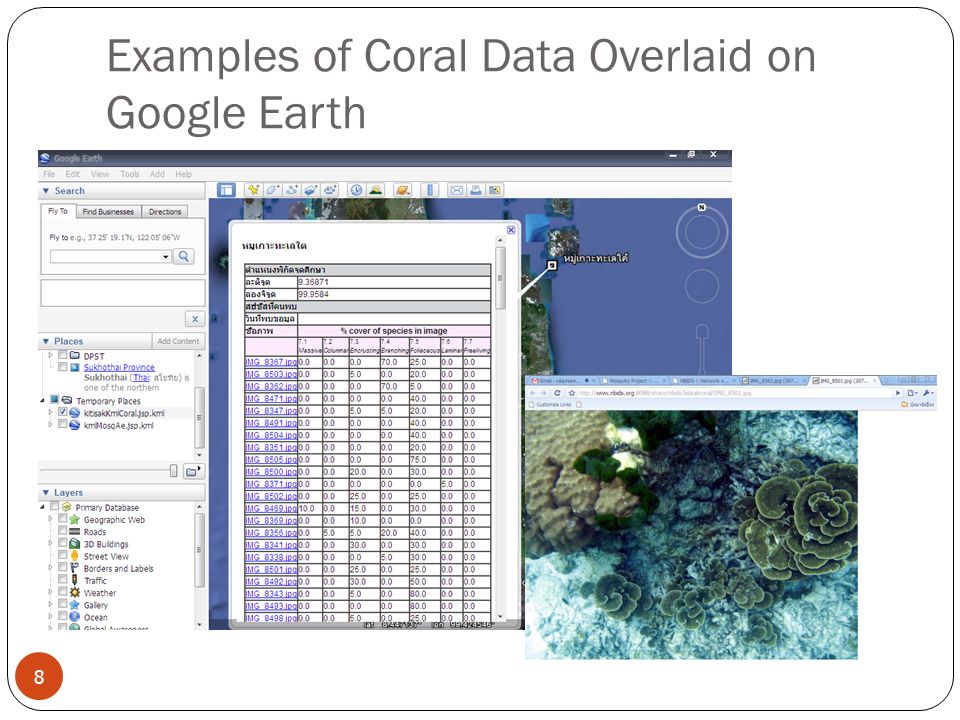Show historical imagery clock icon
Viewport: 960px width, 720px height.
(x=356, y=190)
